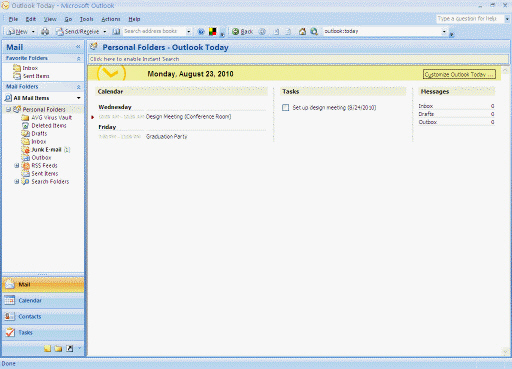Expand the RSS Feeds node
Screen dimensions: 512x369
tap(17, 165)
